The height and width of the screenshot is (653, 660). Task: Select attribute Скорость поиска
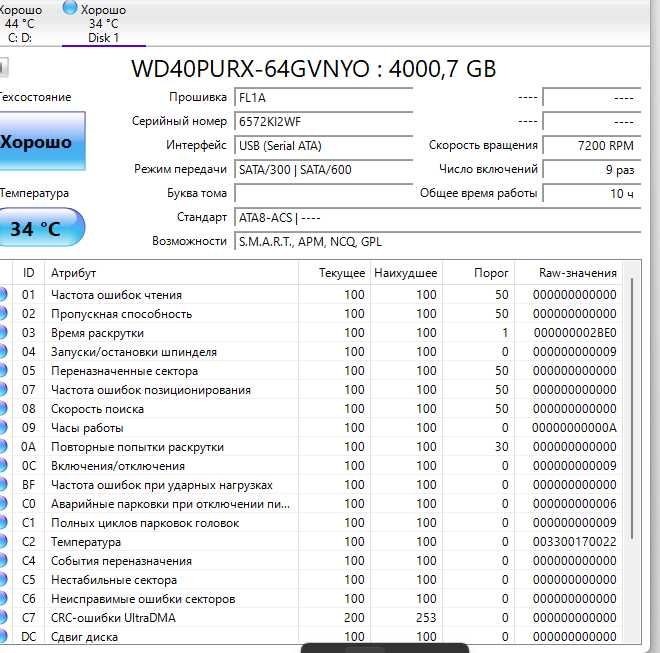97,409
